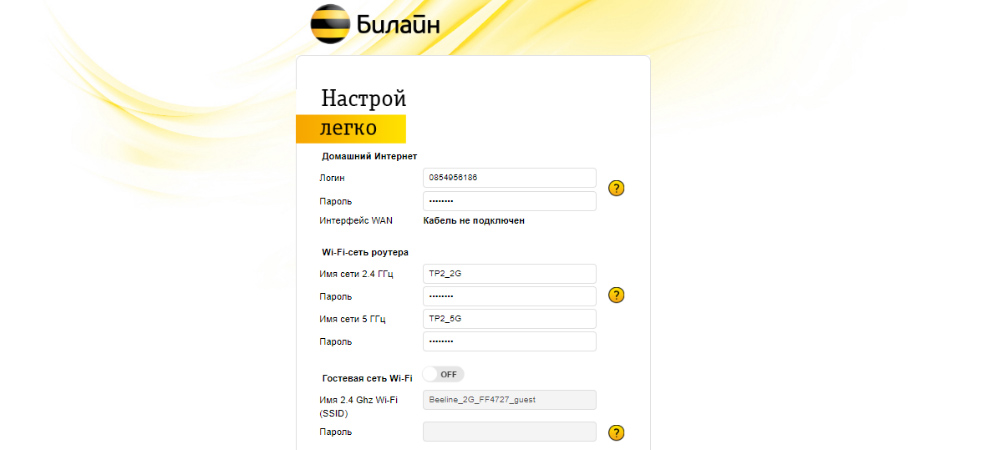Click the 'Домашний Интернет' section heading
1000x450 pixels.
pos(369,156)
